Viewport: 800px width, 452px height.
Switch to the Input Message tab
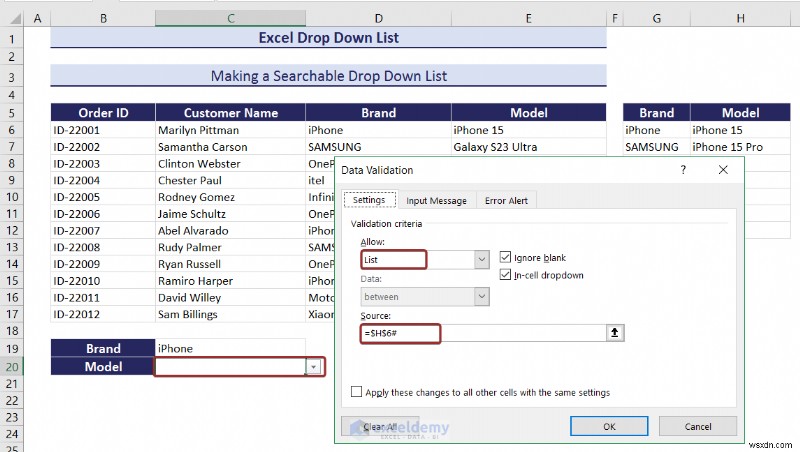click(436, 200)
